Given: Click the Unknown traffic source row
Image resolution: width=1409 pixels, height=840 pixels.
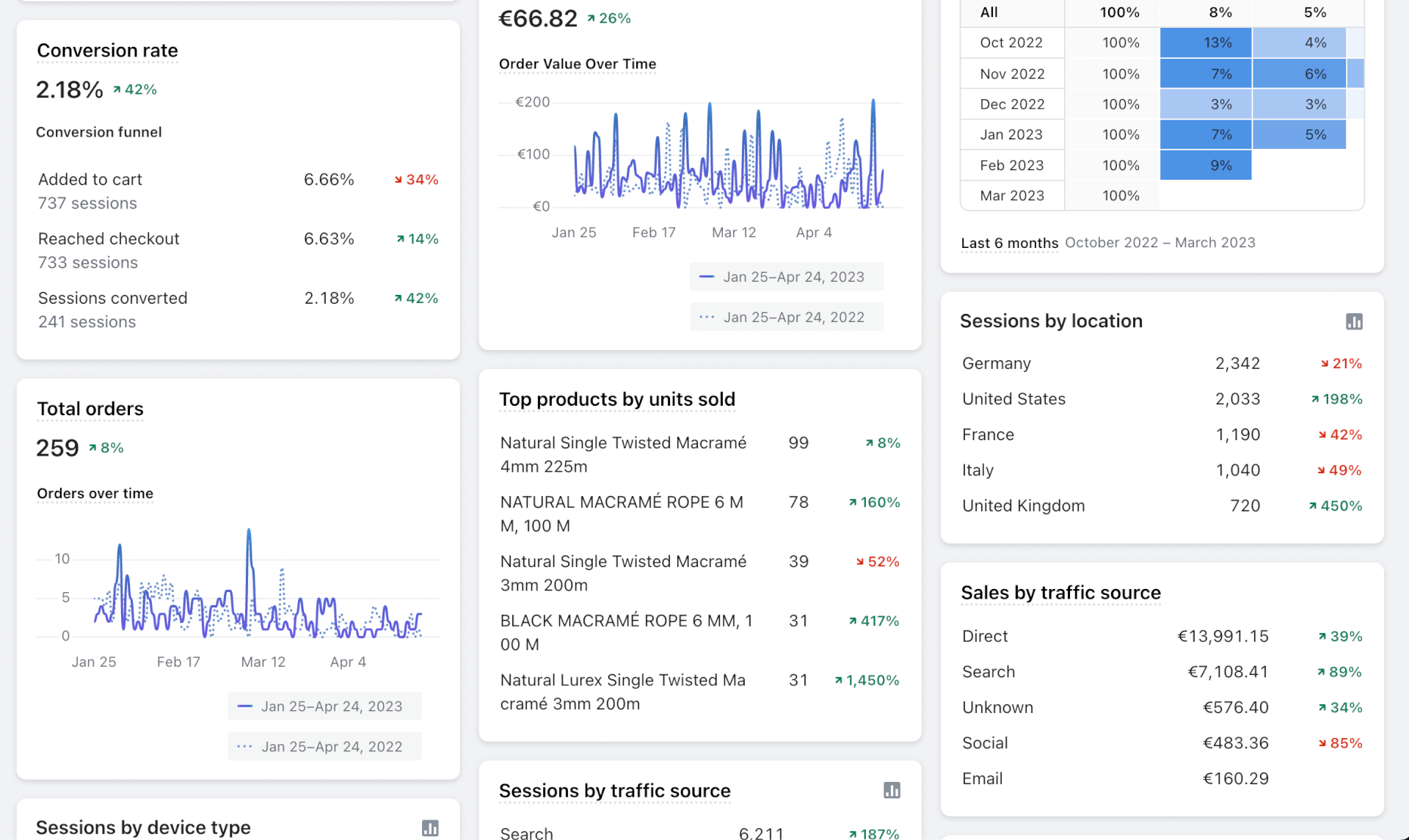Looking at the screenshot, I should pos(1162,707).
